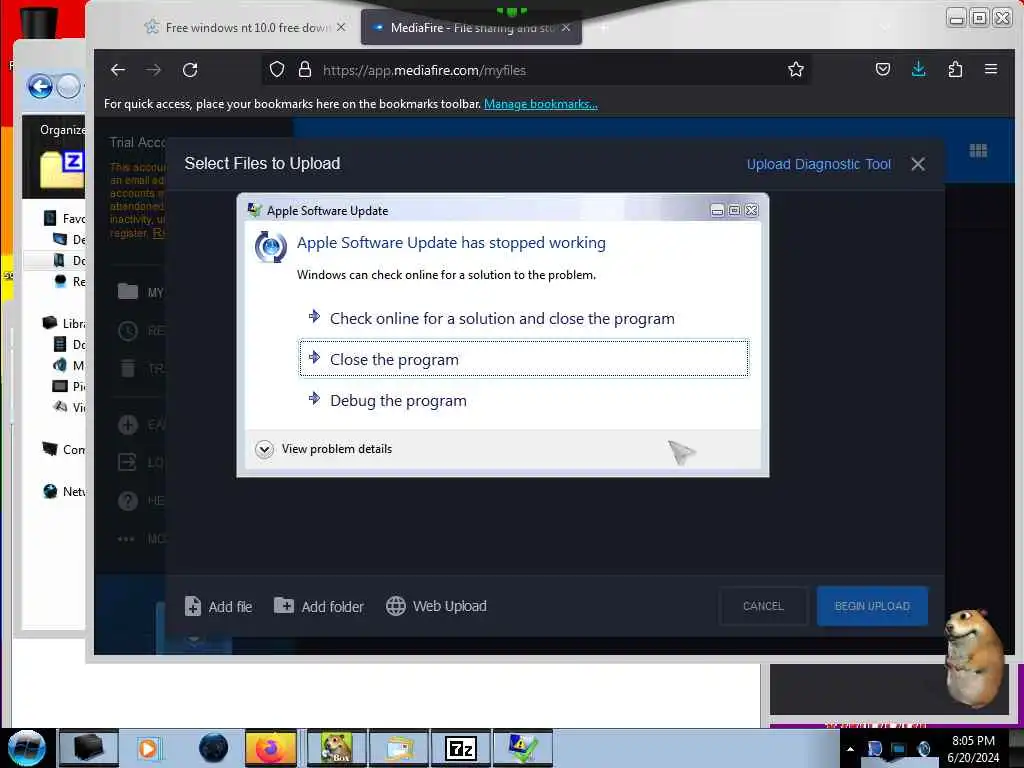This screenshot has height=768, width=1024.
Task: Click the Firefox back arrow button
Action: coord(118,70)
